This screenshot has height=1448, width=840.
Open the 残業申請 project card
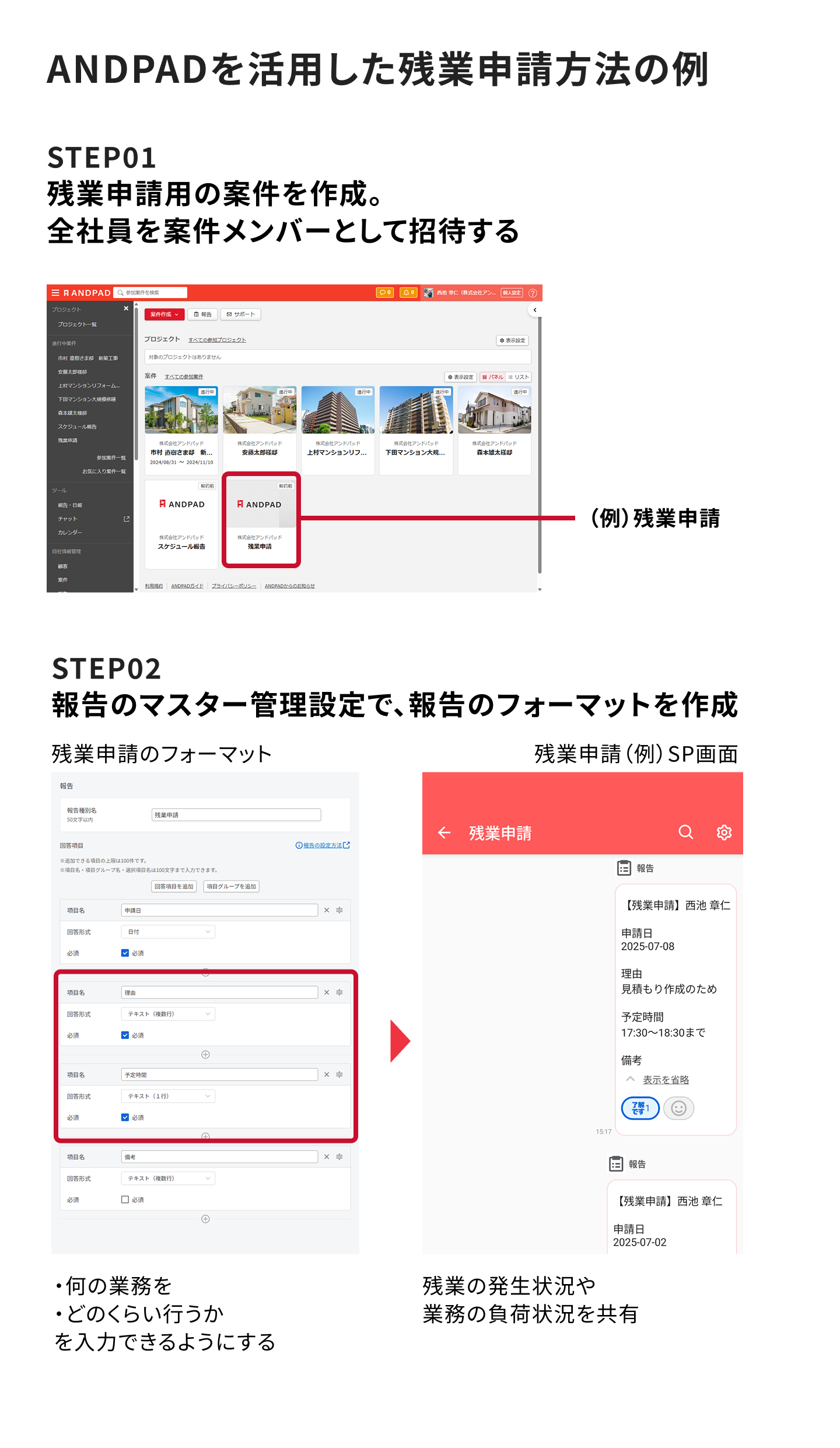261,520
